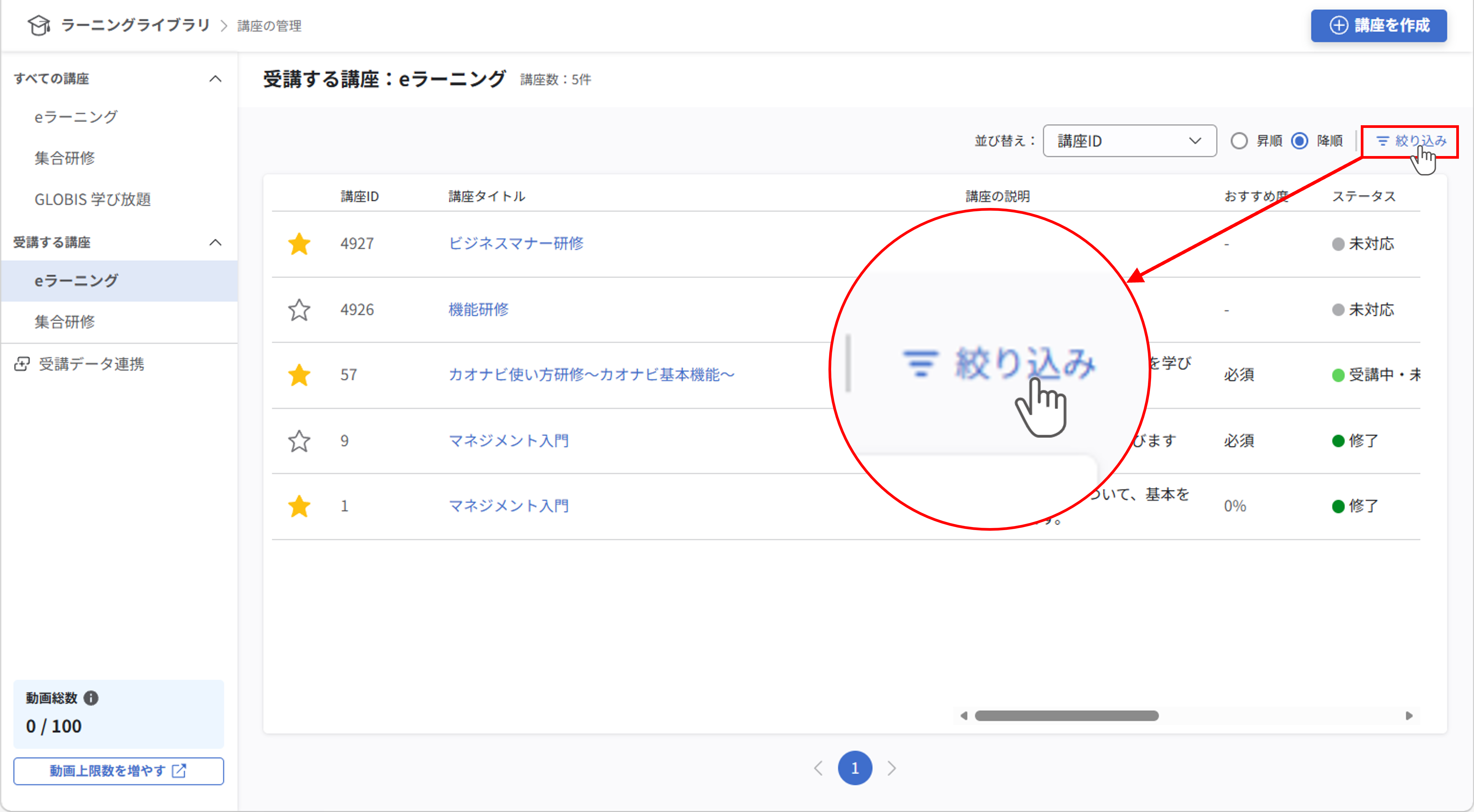Click the Learning Library graduation cap icon
The image size is (1474, 812).
pyautogui.click(x=39, y=25)
